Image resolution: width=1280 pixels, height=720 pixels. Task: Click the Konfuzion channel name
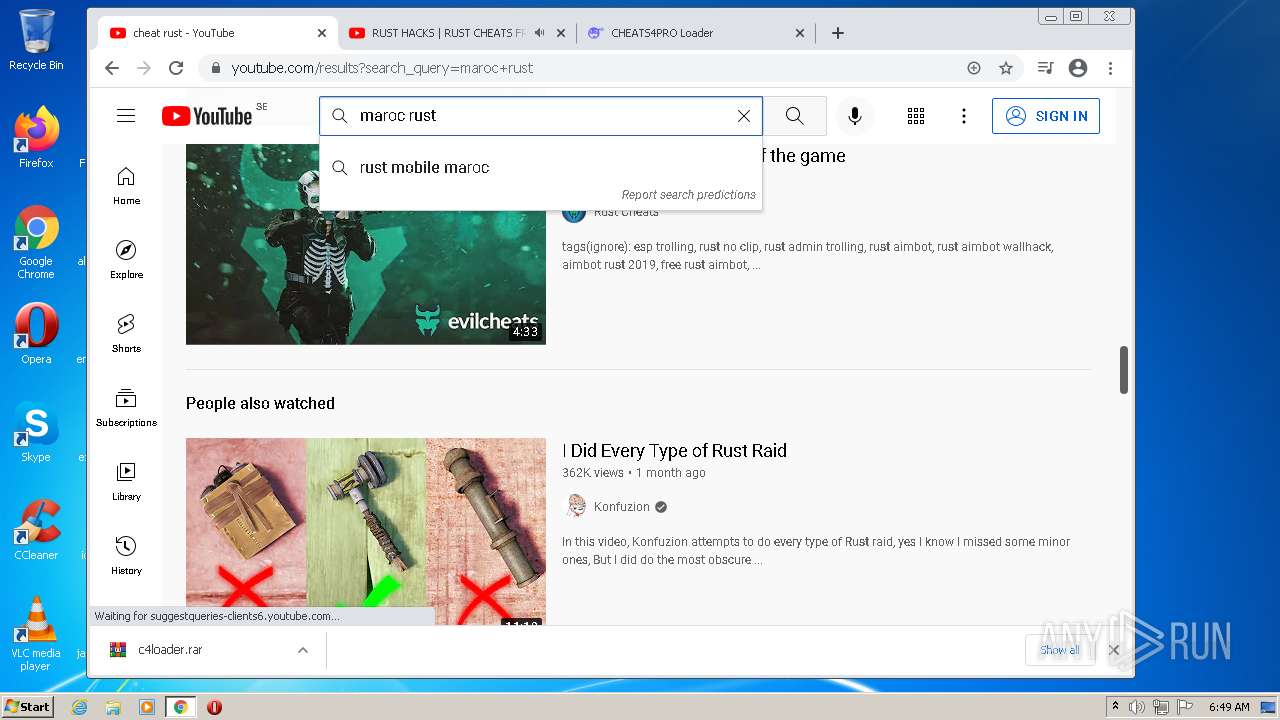coord(622,507)
